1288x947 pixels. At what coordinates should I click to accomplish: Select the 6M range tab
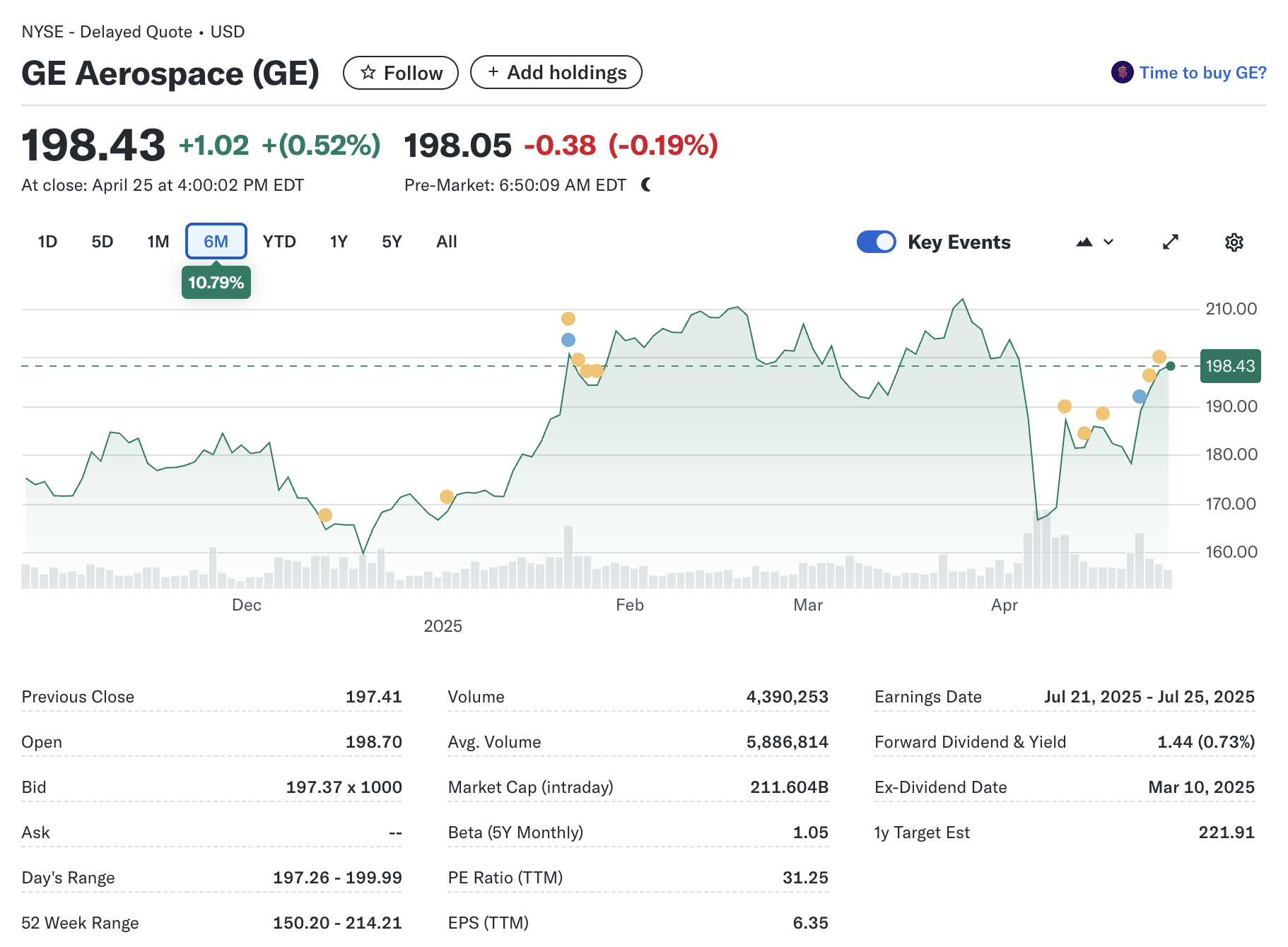(216, 242)
